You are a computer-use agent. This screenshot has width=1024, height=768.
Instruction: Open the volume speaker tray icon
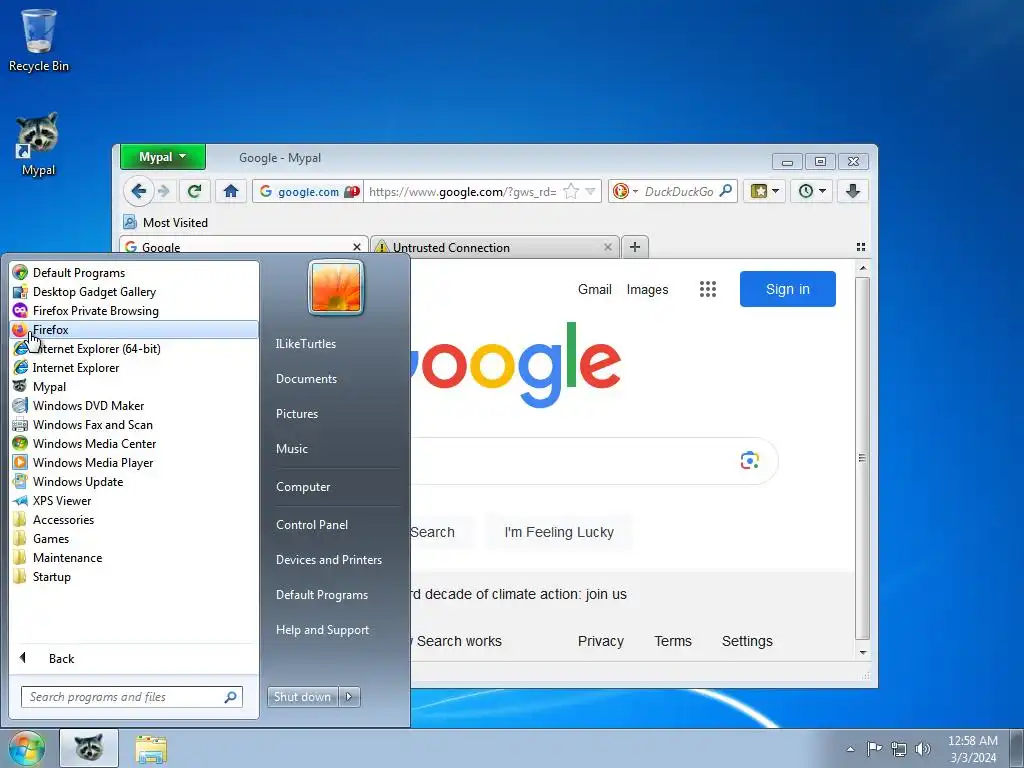pyautogui.click(x=922, y=749)
